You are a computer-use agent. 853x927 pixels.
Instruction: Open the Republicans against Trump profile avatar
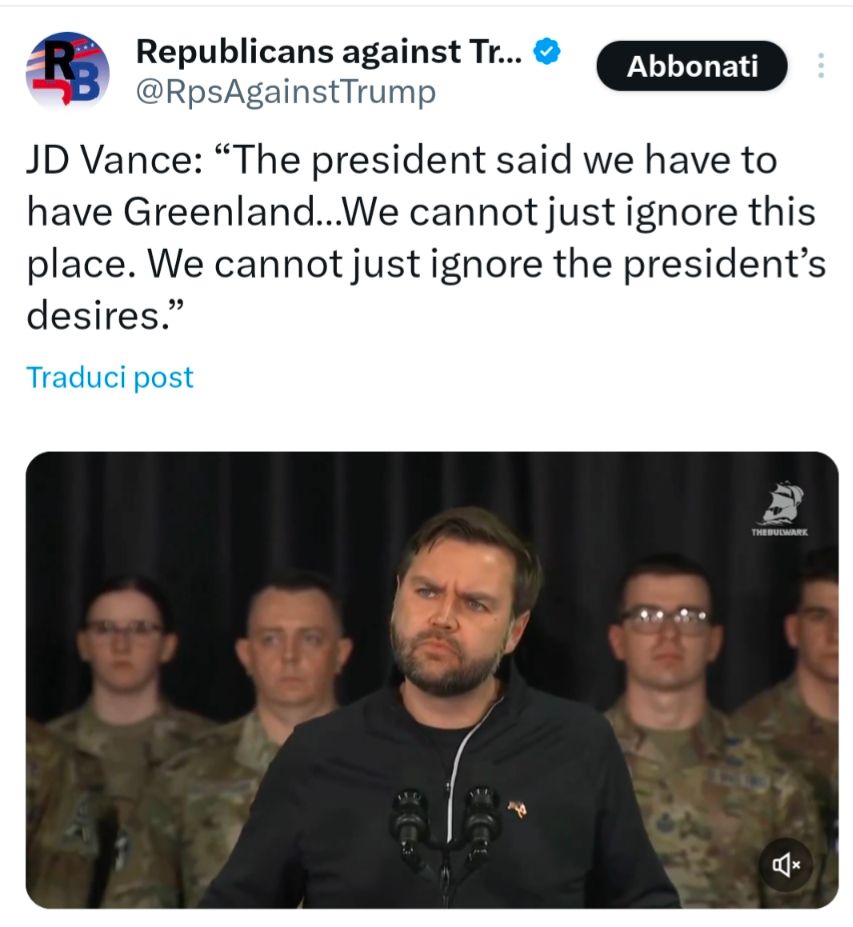coord(67,70)
